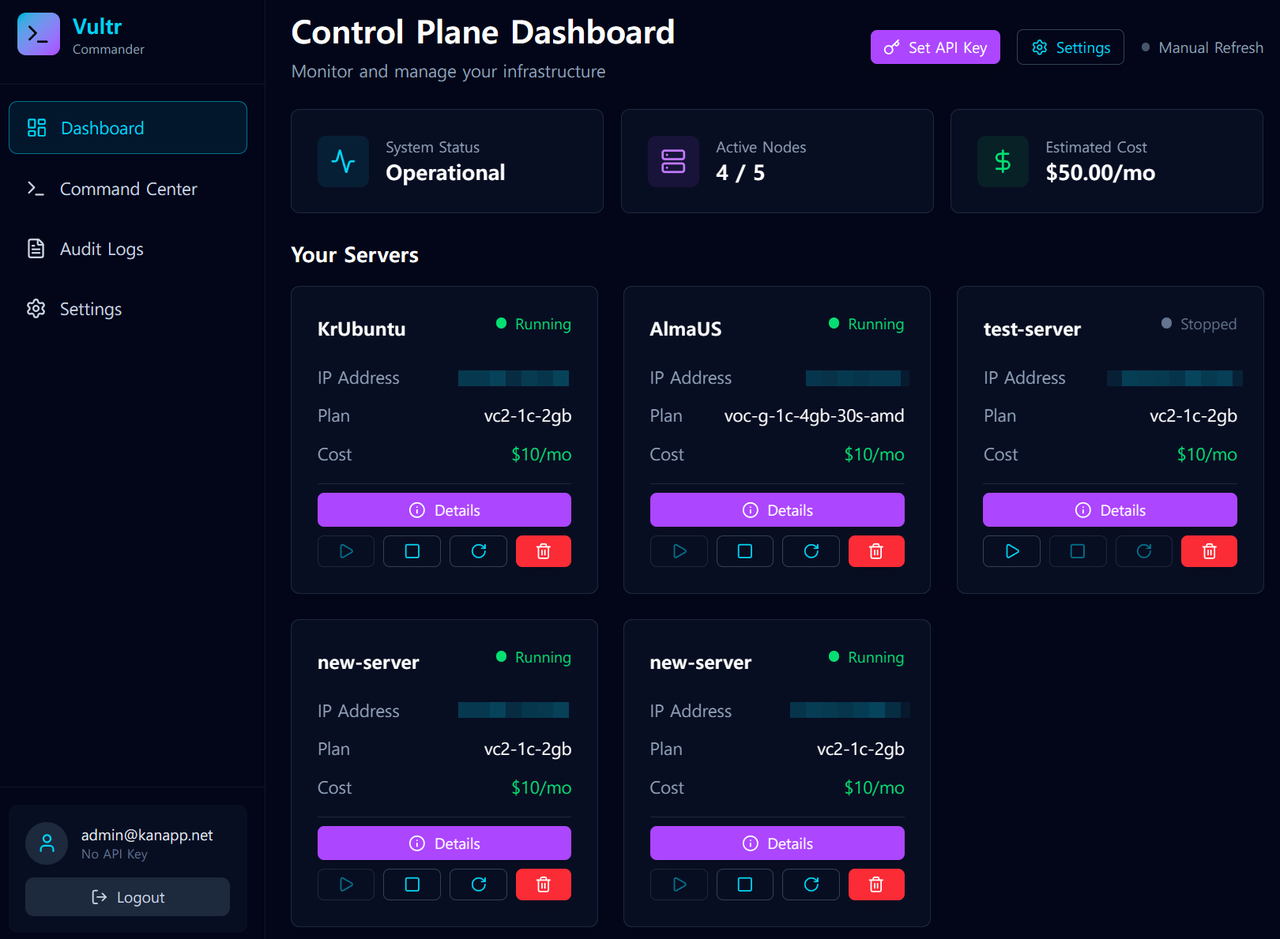Viewport: 1280px width, 939px height.
Task: Click the masked IP address on KrUbuntu
Action: coord(514,378)
